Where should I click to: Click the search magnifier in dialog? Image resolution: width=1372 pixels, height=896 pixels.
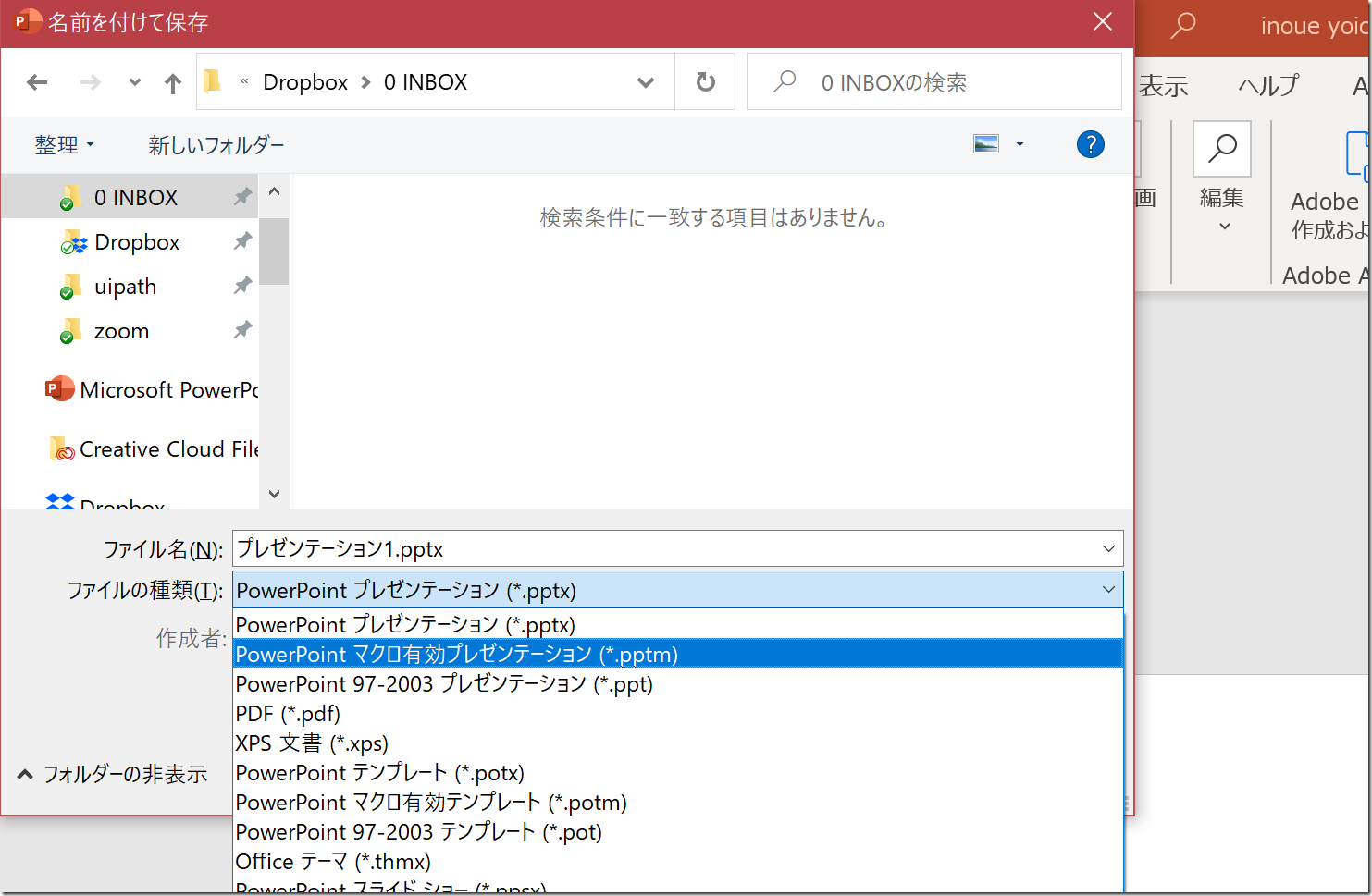(x=785, y=81)
